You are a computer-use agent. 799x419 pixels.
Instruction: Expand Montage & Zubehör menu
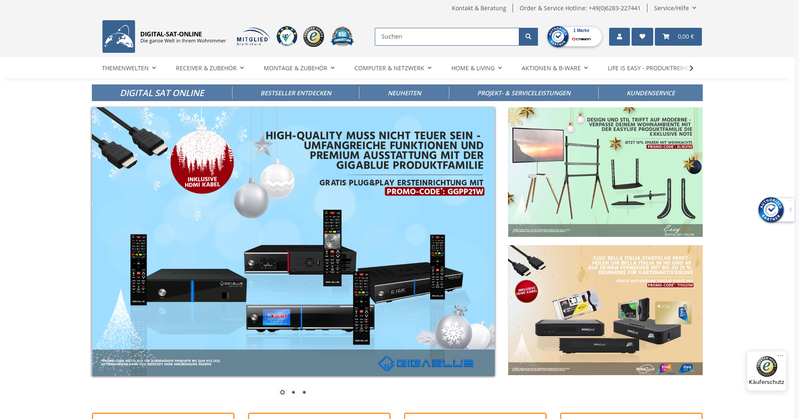click(299, 68)
